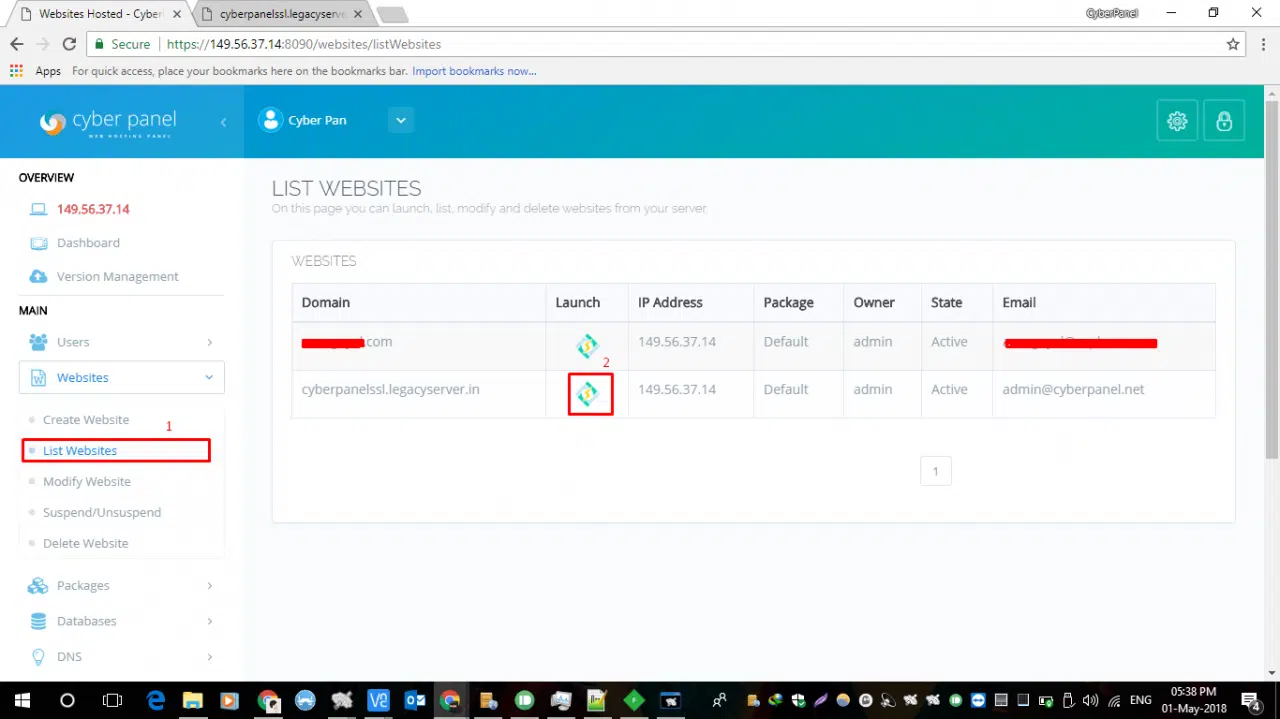Screen dimensions: 1280x719
Task: Select List Websites in the sidebar
Action: (x=80, y=451)
